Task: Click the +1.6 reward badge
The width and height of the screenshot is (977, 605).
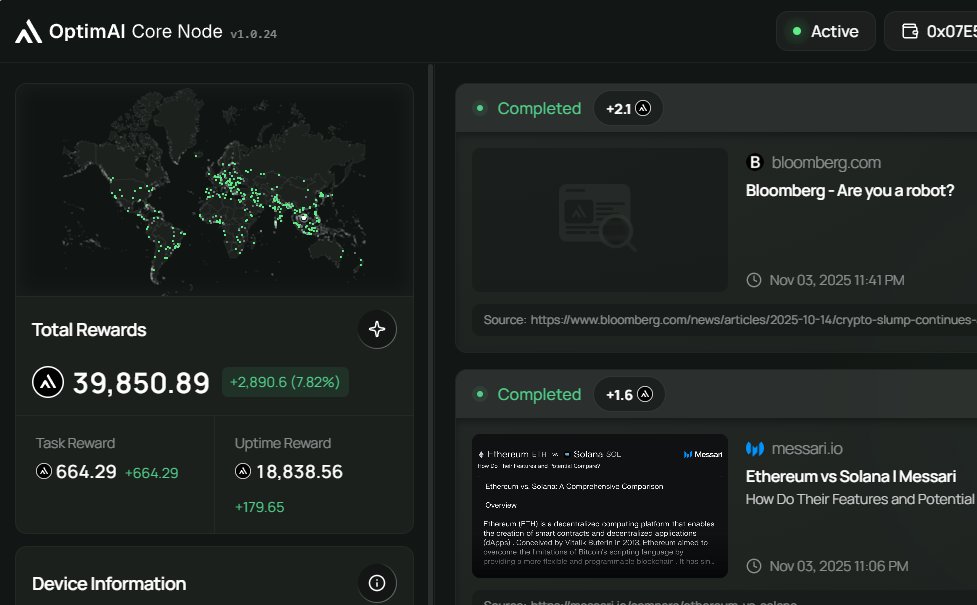Action: (629, 394)
